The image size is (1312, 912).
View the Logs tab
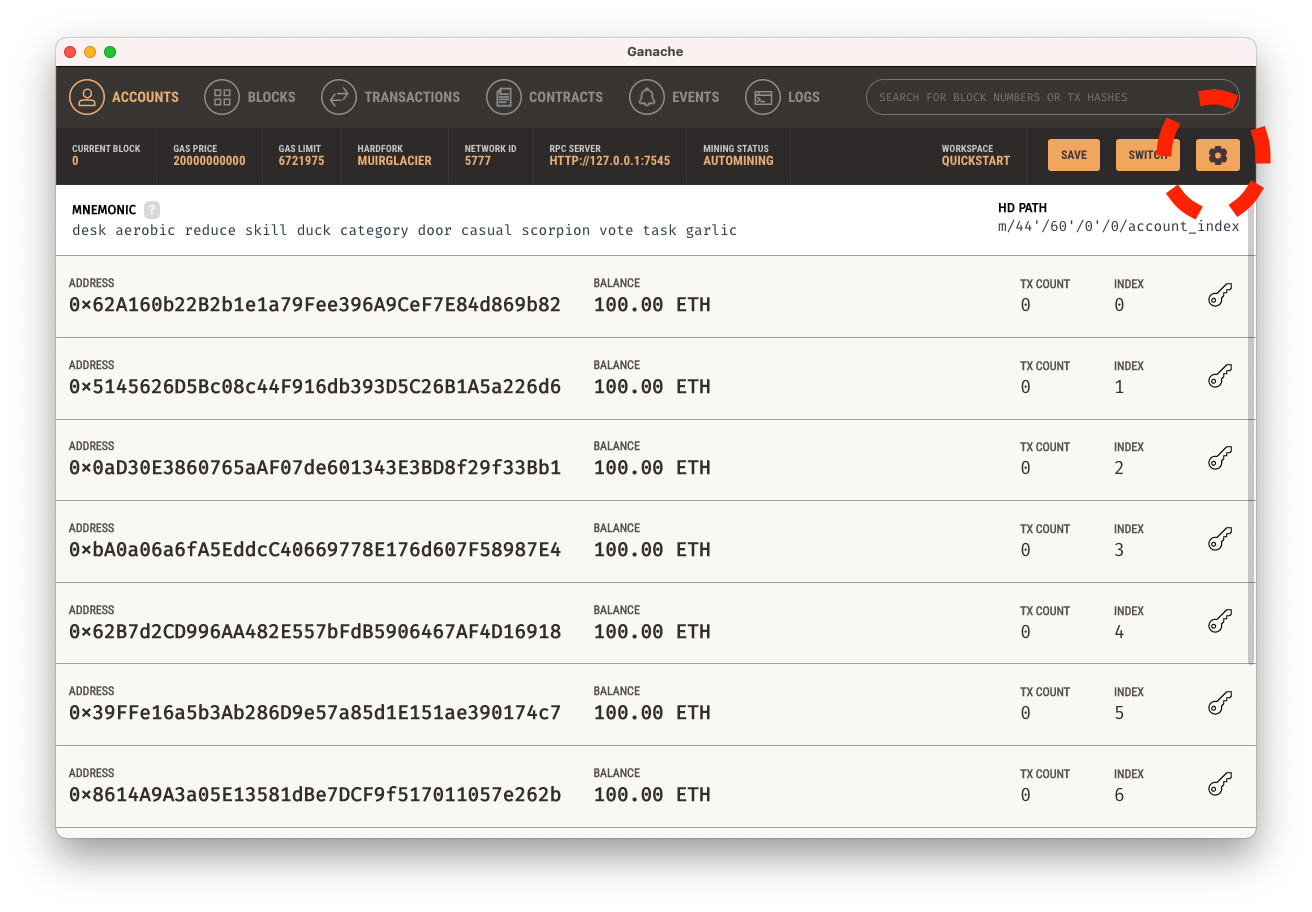click(783, 97)
